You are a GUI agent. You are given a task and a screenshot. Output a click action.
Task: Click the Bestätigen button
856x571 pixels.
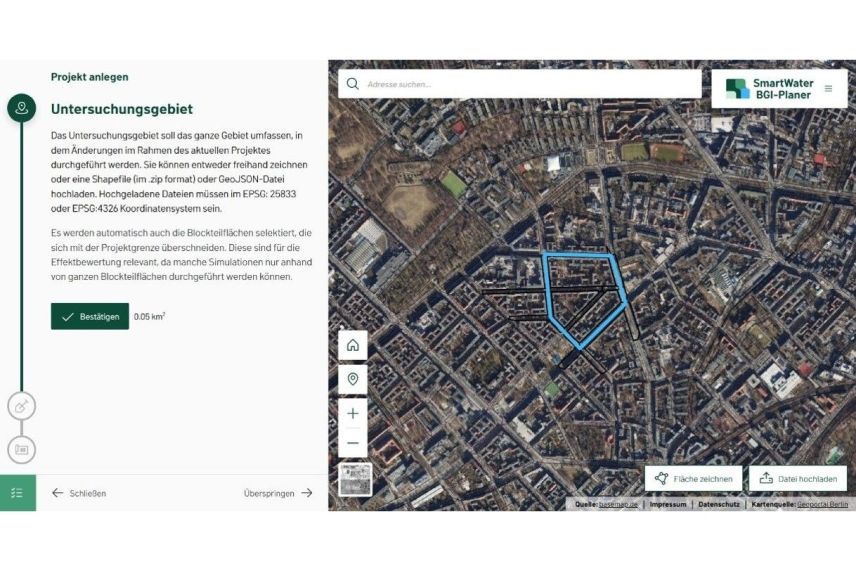click(x=90, y=317)
